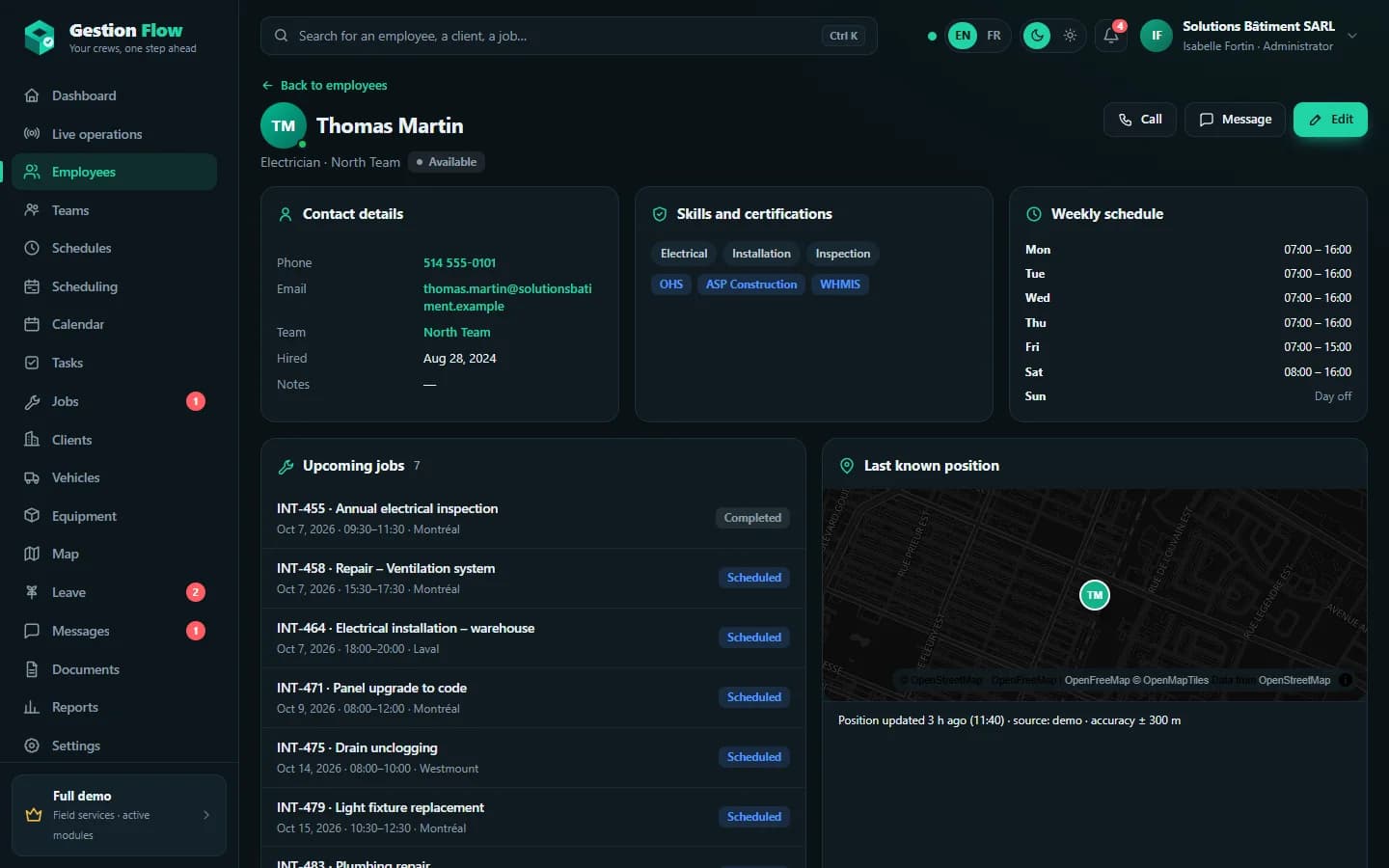Click the Vehicles truck icon
This screenshot has height=868, width=1389.
(x=32, y=477)
